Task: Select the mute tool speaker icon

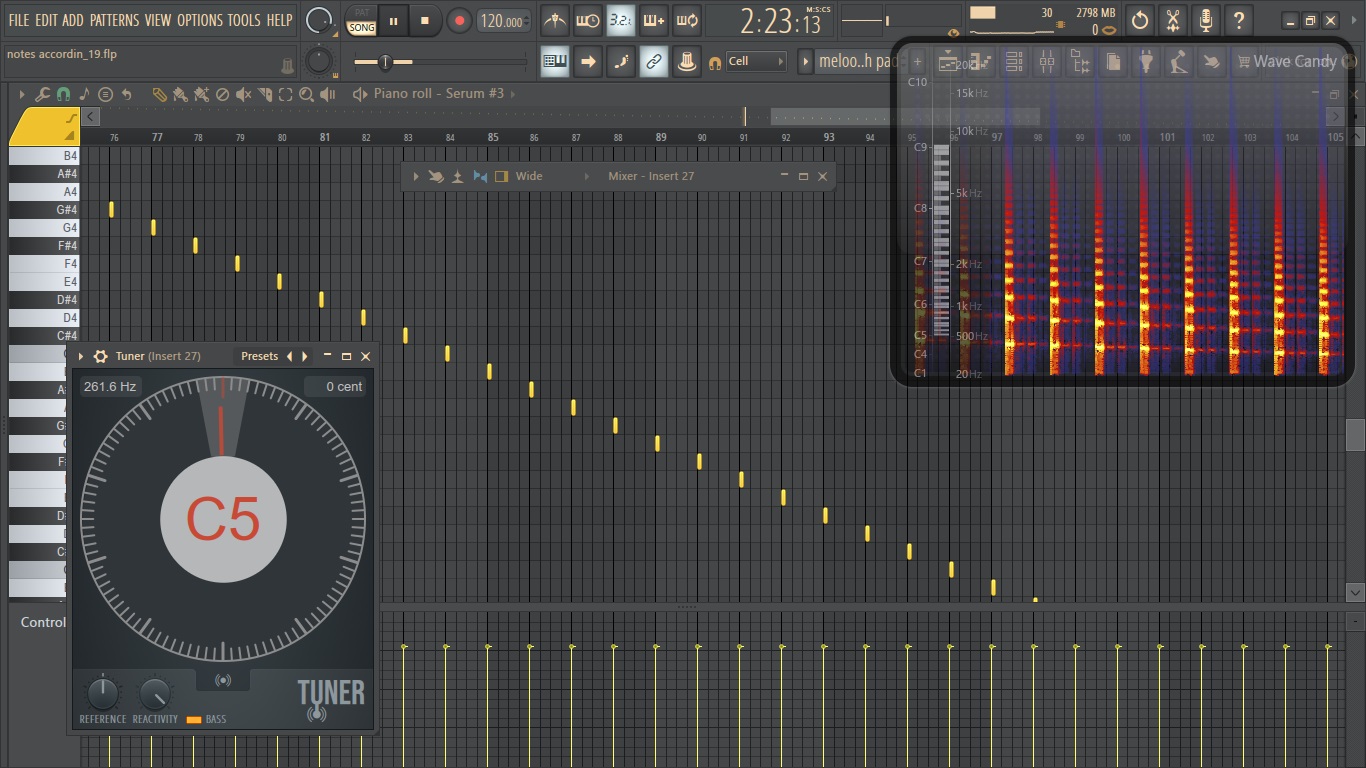Action: 243,94
